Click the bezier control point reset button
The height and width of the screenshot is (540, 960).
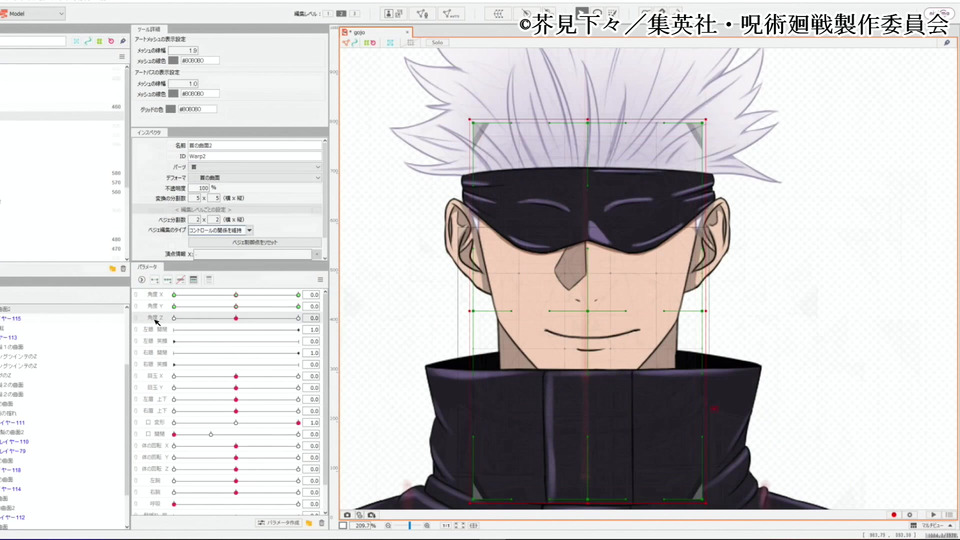pos(255,242)
